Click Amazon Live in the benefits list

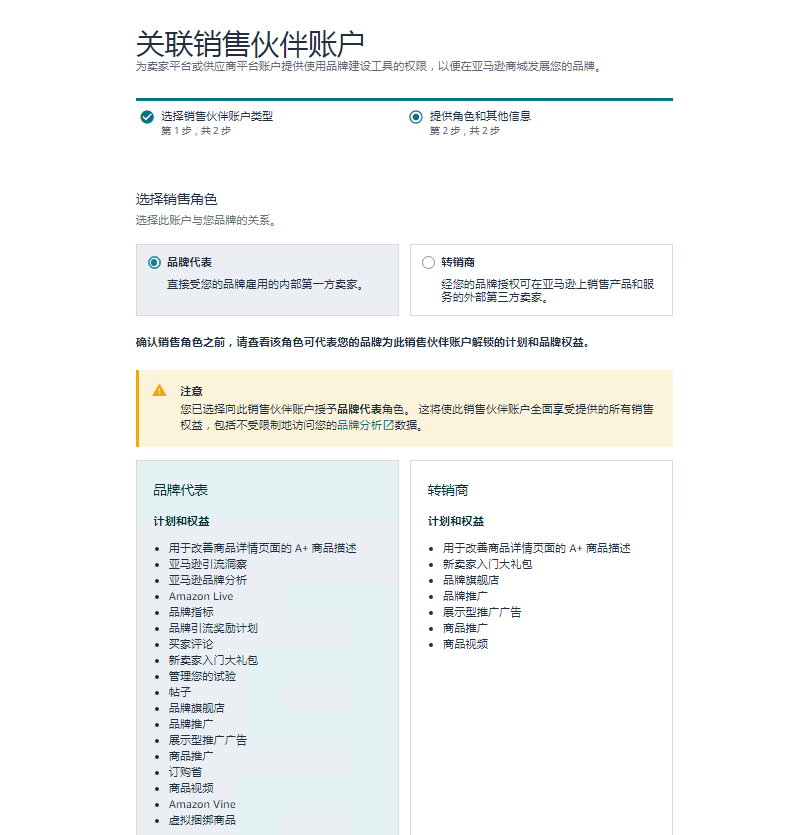tap(200, 596)
